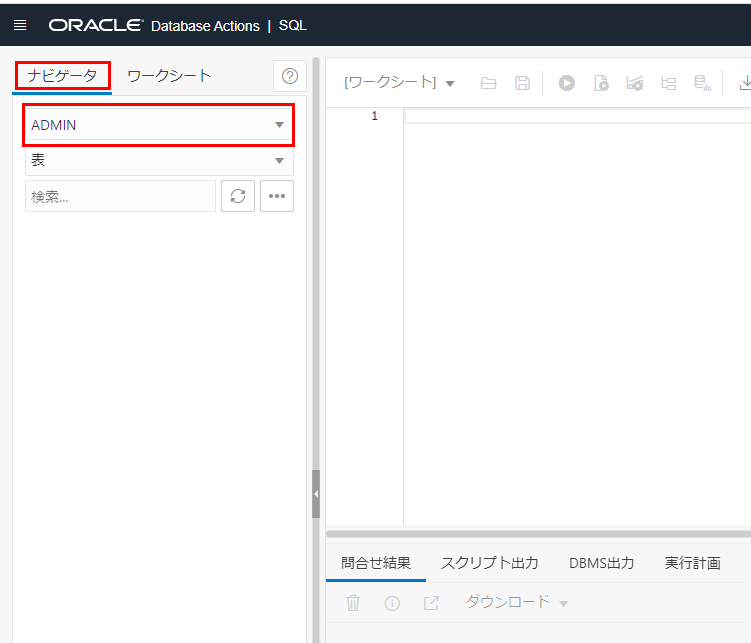Refresh the navigator object list
This screenshot has height=643, width=751.
pyautogui.click(x=238, y=196)
